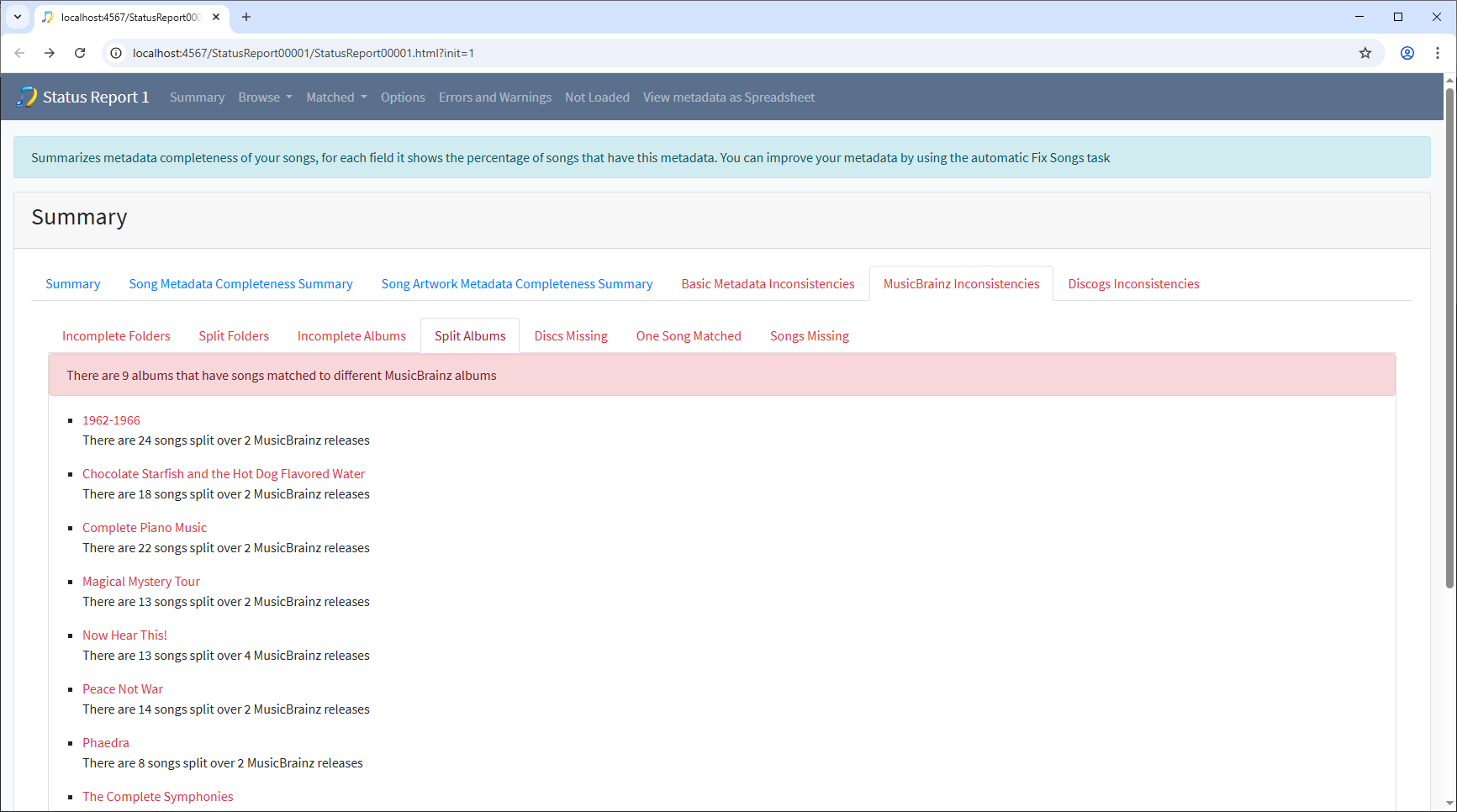Close the localhost StatusReport tab

click(216, 17)
